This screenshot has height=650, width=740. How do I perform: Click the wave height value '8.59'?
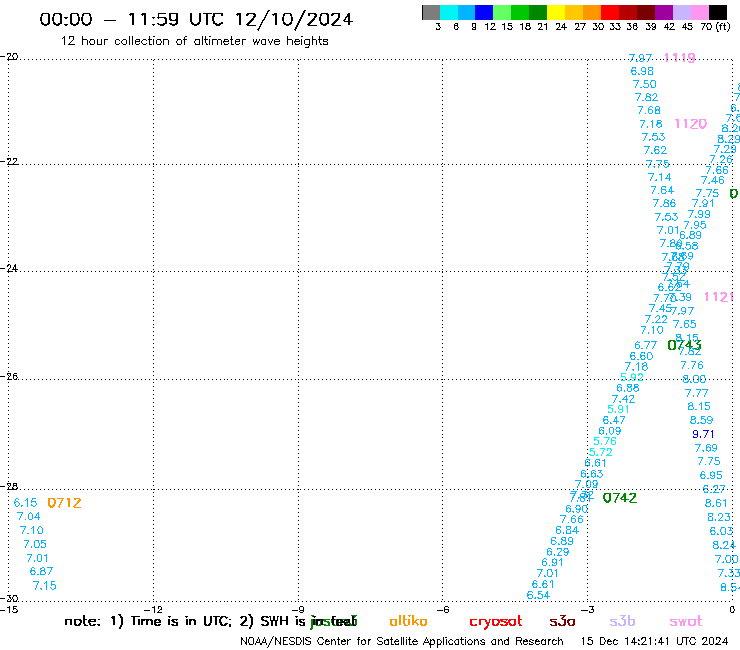[701, 420]
